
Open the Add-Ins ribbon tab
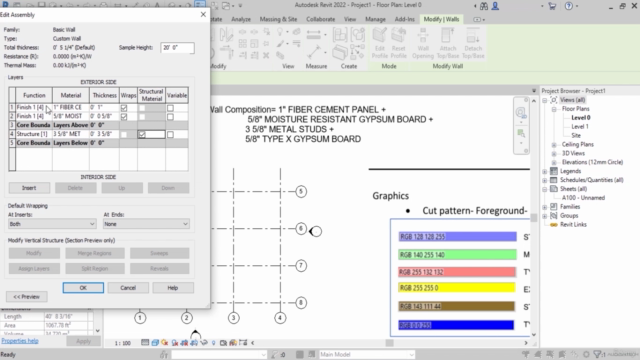404,19
